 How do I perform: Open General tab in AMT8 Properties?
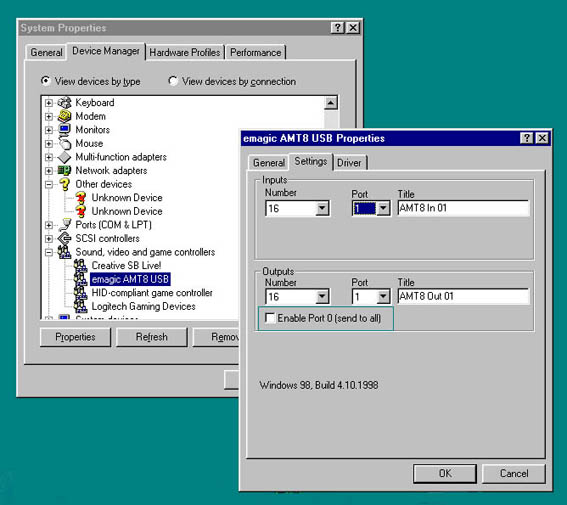(x=269, y=163)
